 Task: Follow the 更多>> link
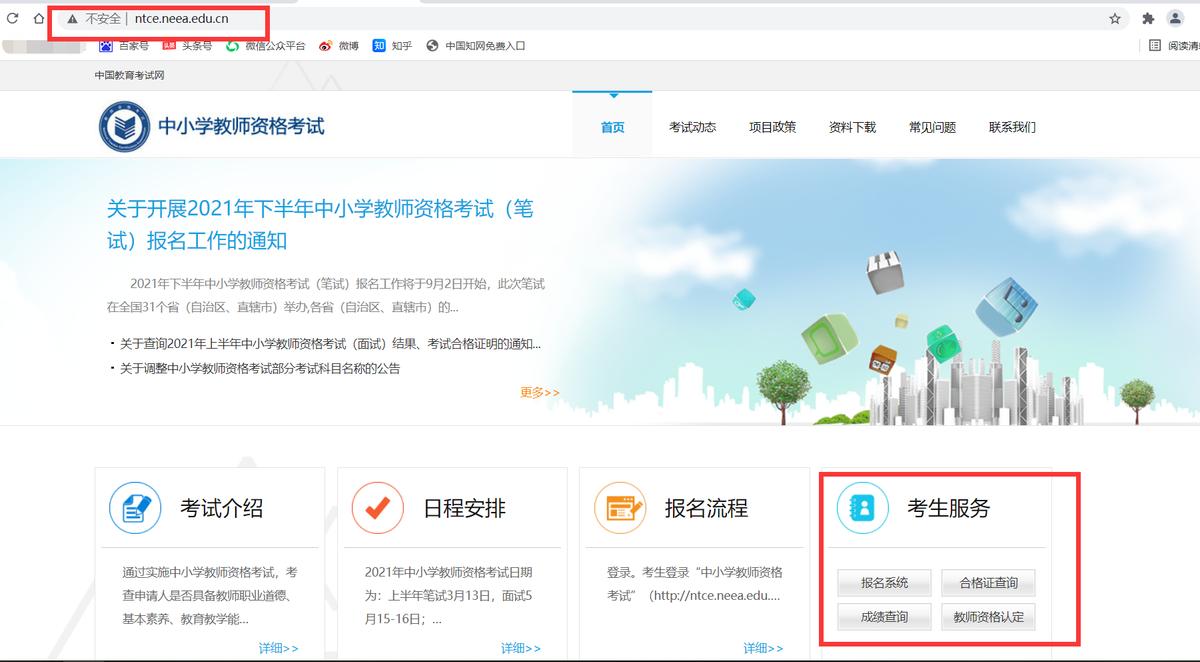coord(538,393)
